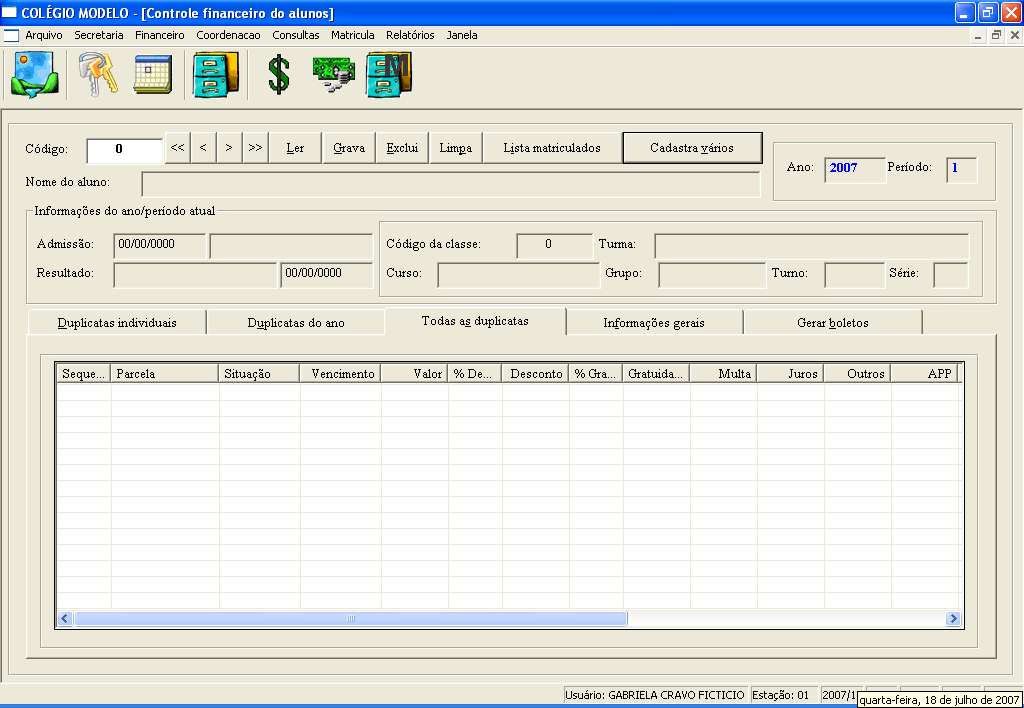Open the Informações gerais tab

tap(654, 323)
